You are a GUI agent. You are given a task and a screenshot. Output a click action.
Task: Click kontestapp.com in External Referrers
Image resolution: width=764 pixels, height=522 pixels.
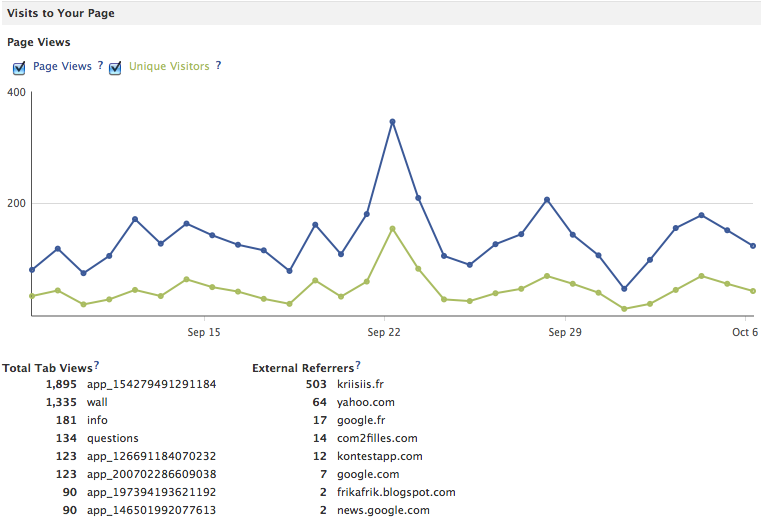[380, 456]
